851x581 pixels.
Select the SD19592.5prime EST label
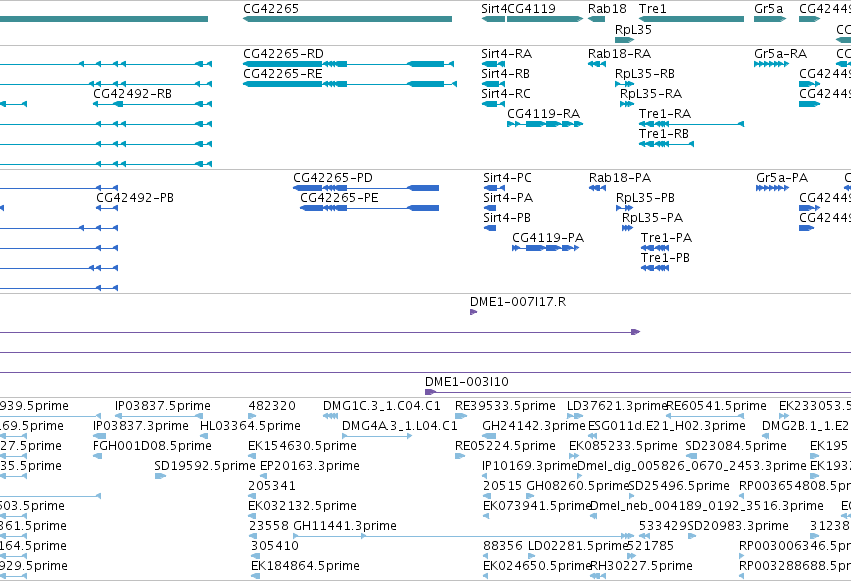coord(205,466)
